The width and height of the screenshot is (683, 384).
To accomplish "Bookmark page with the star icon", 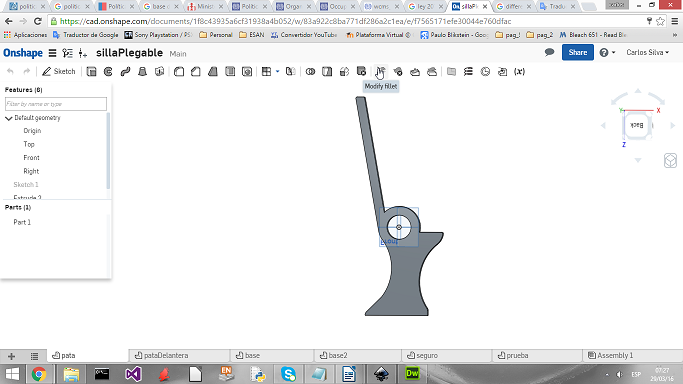I will click(x=660, y=21).
